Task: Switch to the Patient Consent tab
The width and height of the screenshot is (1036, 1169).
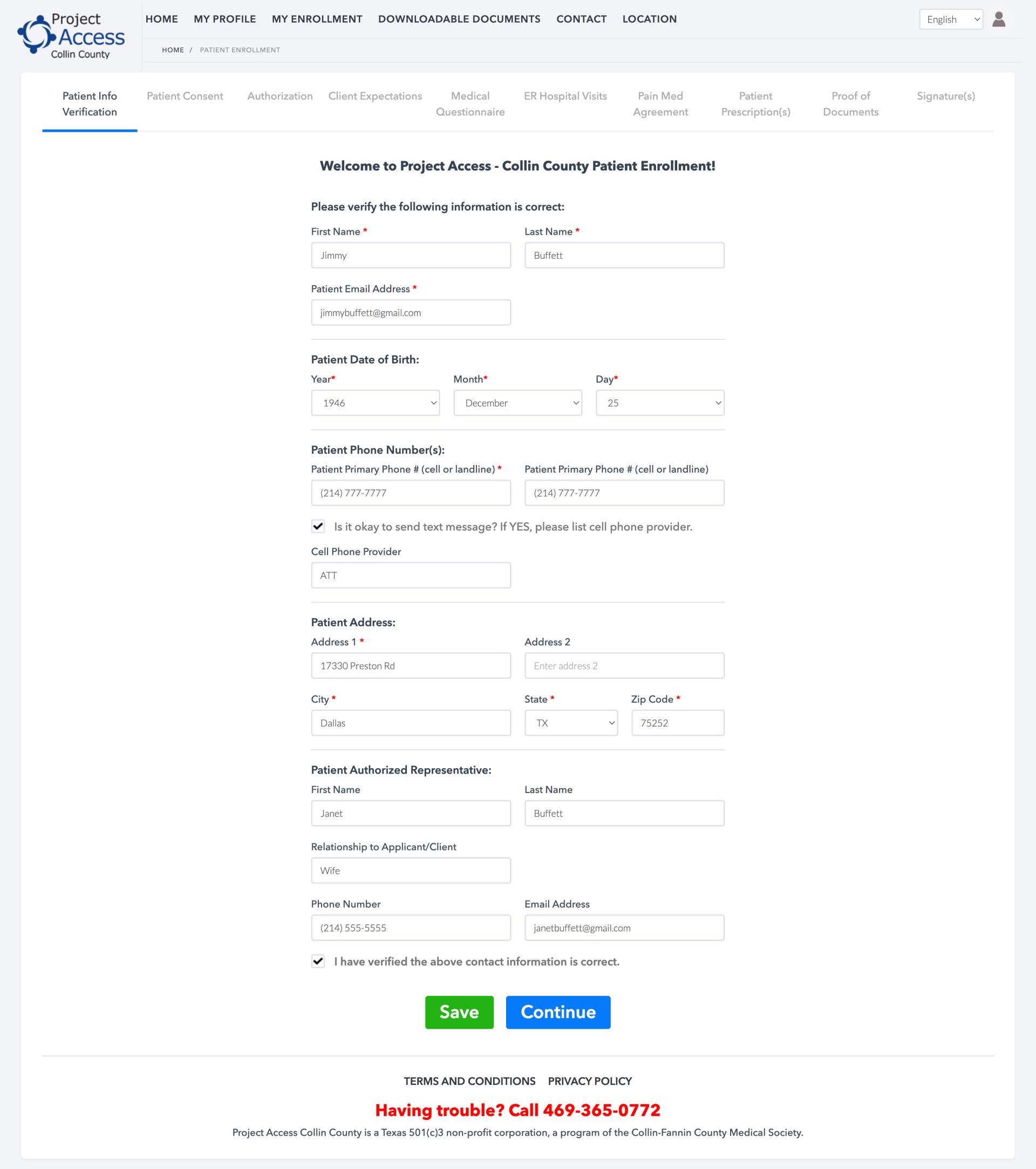Action: pyautogui.click(x=185, y=96)
